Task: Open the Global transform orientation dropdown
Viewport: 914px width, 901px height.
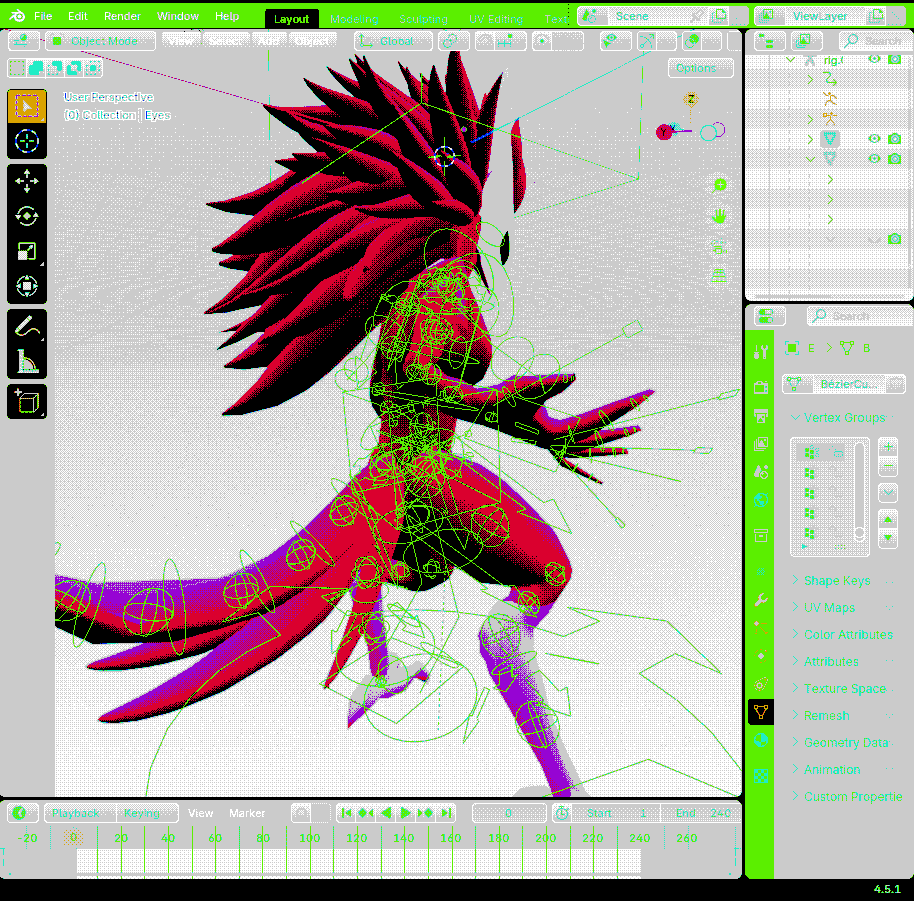Action: 393,41
